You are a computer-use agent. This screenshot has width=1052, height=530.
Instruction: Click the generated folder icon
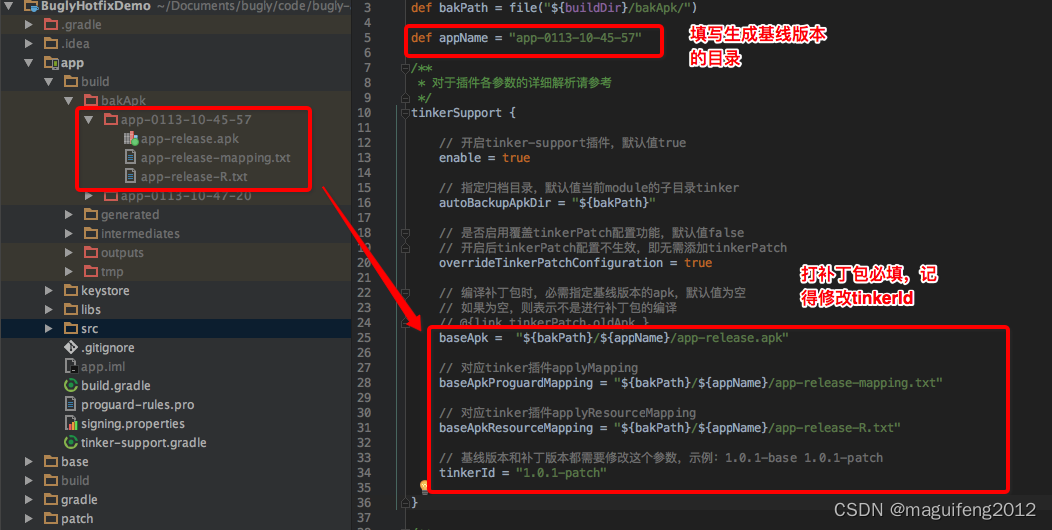click(91, 215)
